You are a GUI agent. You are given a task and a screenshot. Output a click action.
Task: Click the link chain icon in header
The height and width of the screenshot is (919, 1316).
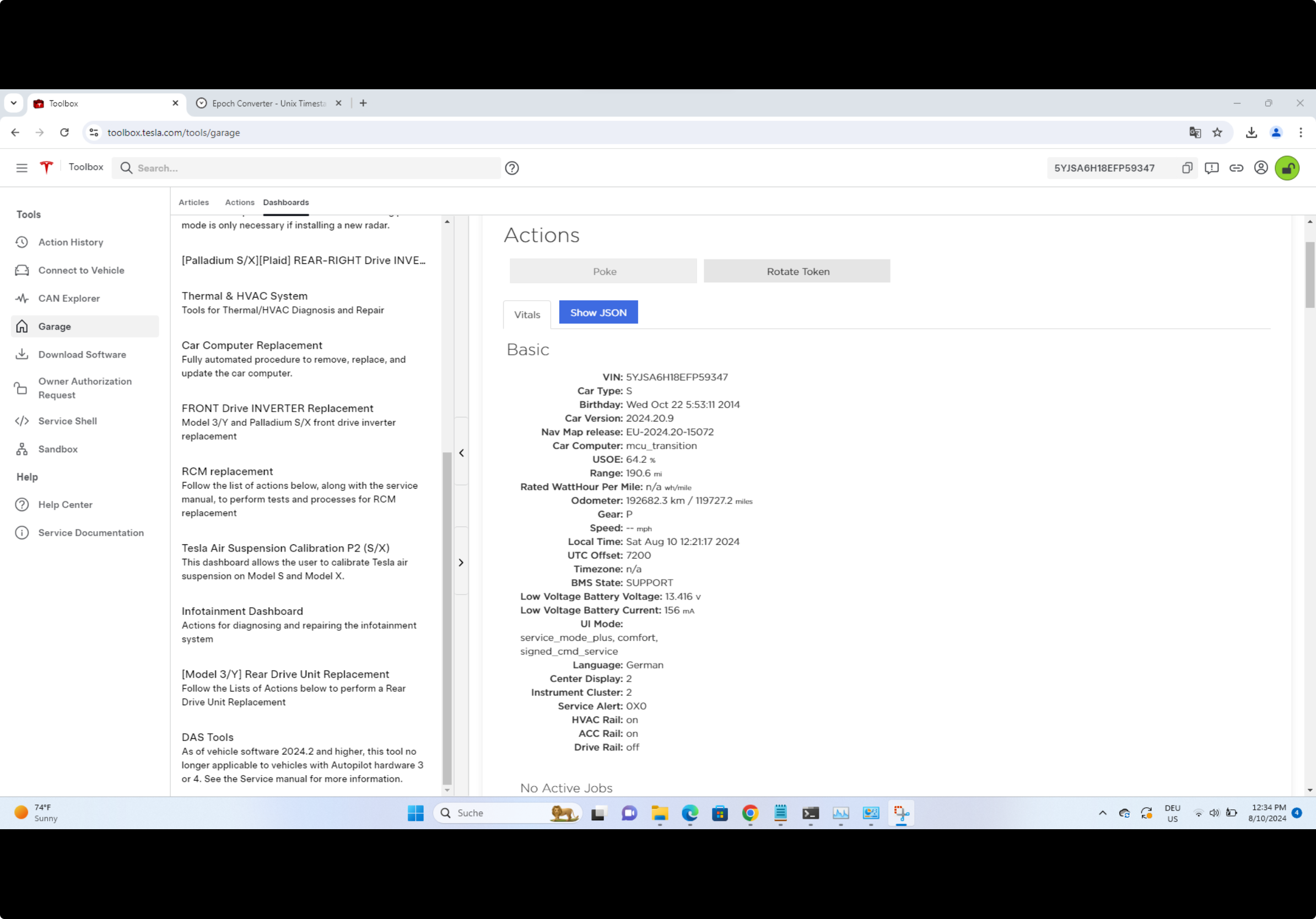[x=1236, y=168]
